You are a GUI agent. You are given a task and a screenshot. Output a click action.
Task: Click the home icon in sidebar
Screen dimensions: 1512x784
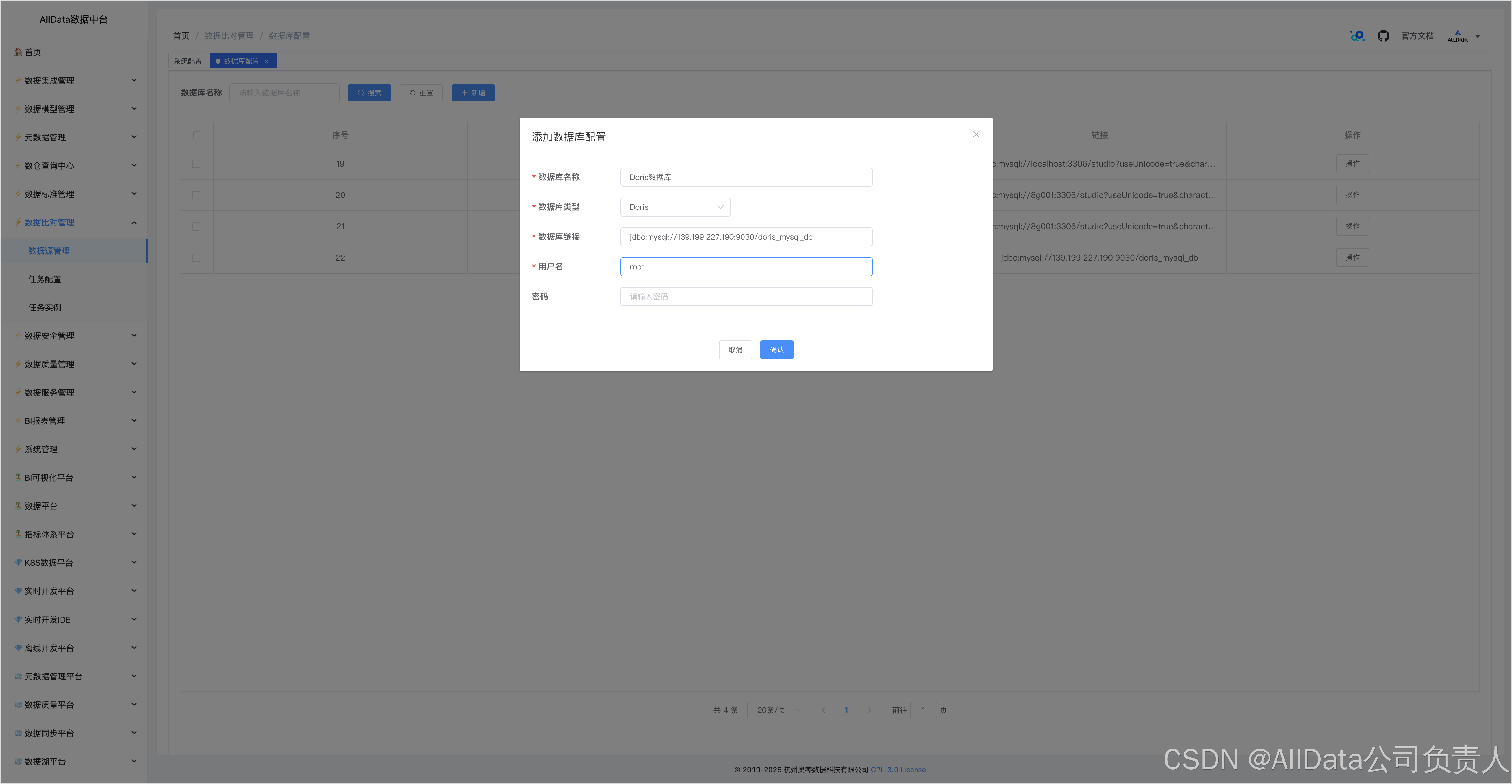click(18, 52)
